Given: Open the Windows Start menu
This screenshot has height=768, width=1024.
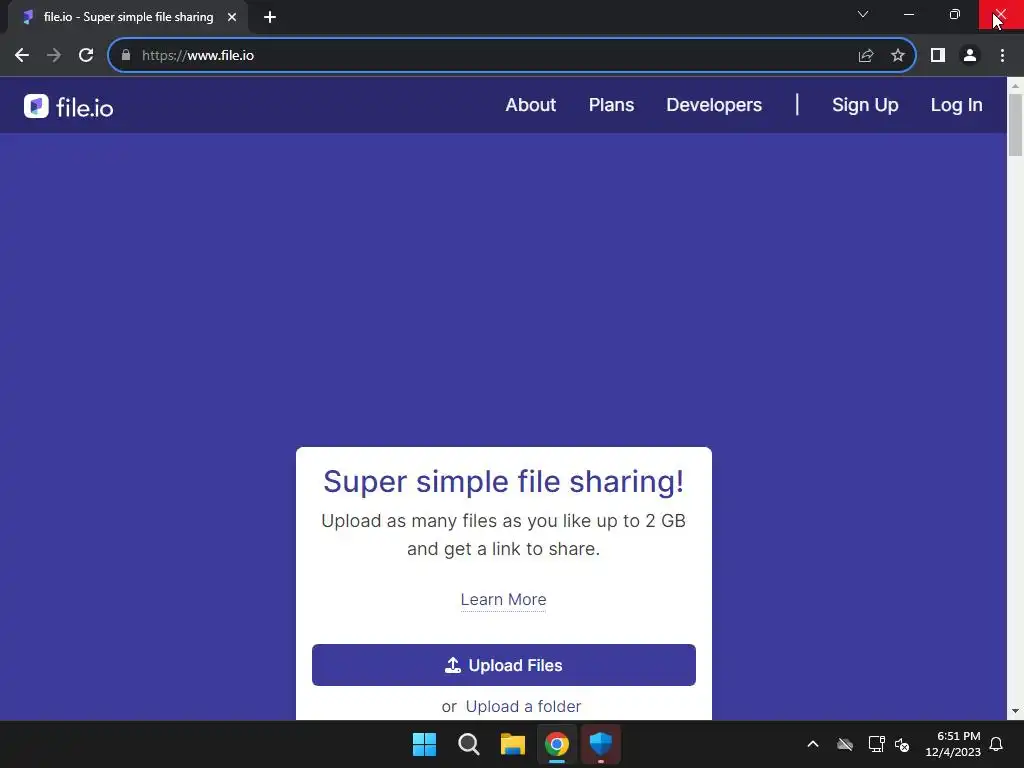Looking at the screenshot, I should 424,744.
